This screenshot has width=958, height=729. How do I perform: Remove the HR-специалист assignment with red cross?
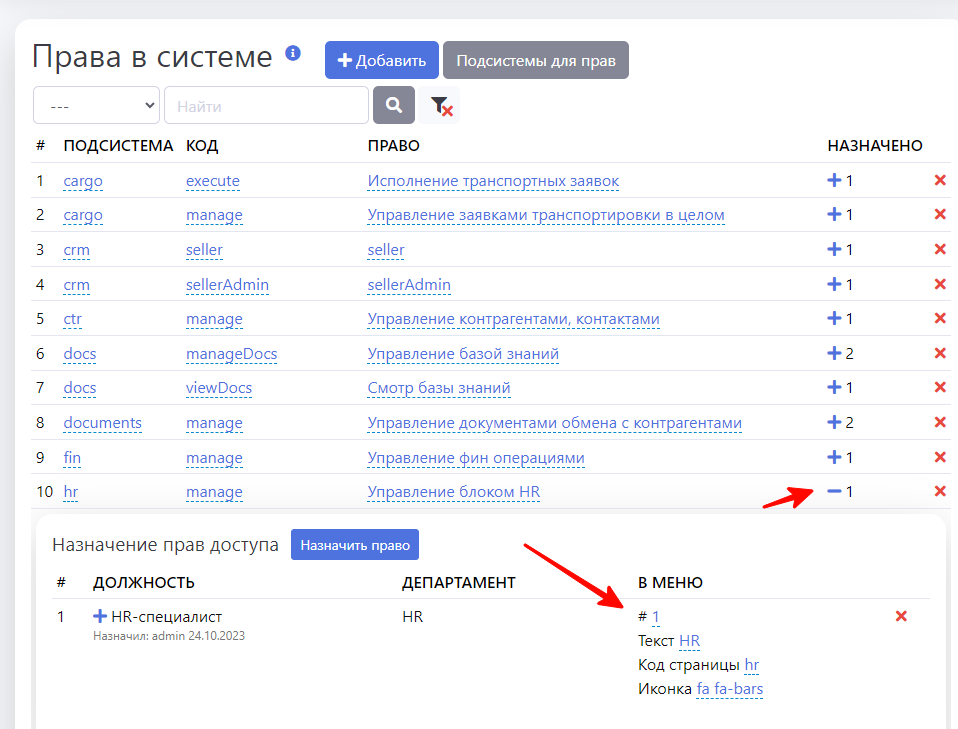click(x=900, y=616)
